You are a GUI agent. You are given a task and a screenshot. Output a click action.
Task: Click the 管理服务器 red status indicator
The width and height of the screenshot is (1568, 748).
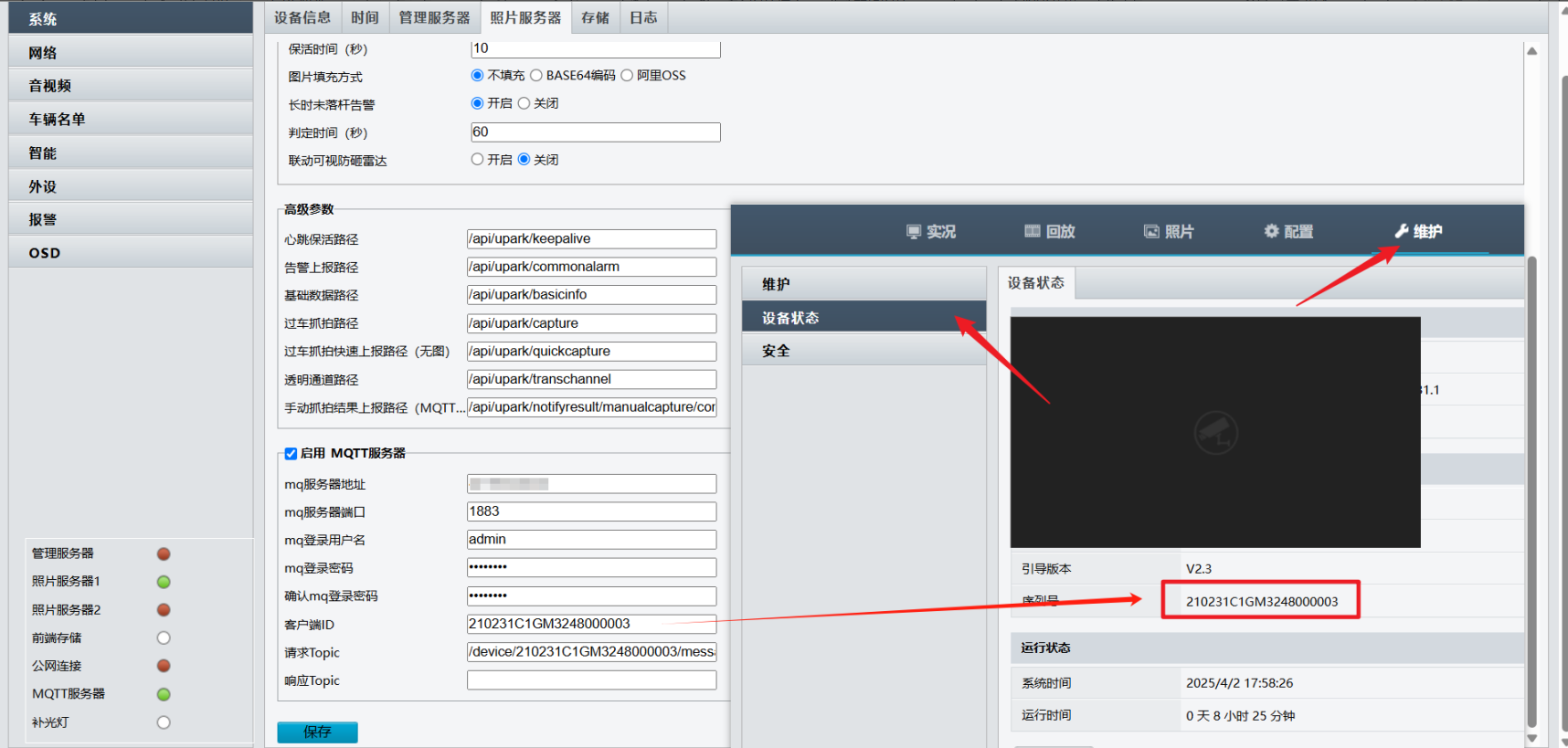tap(164, 553)
